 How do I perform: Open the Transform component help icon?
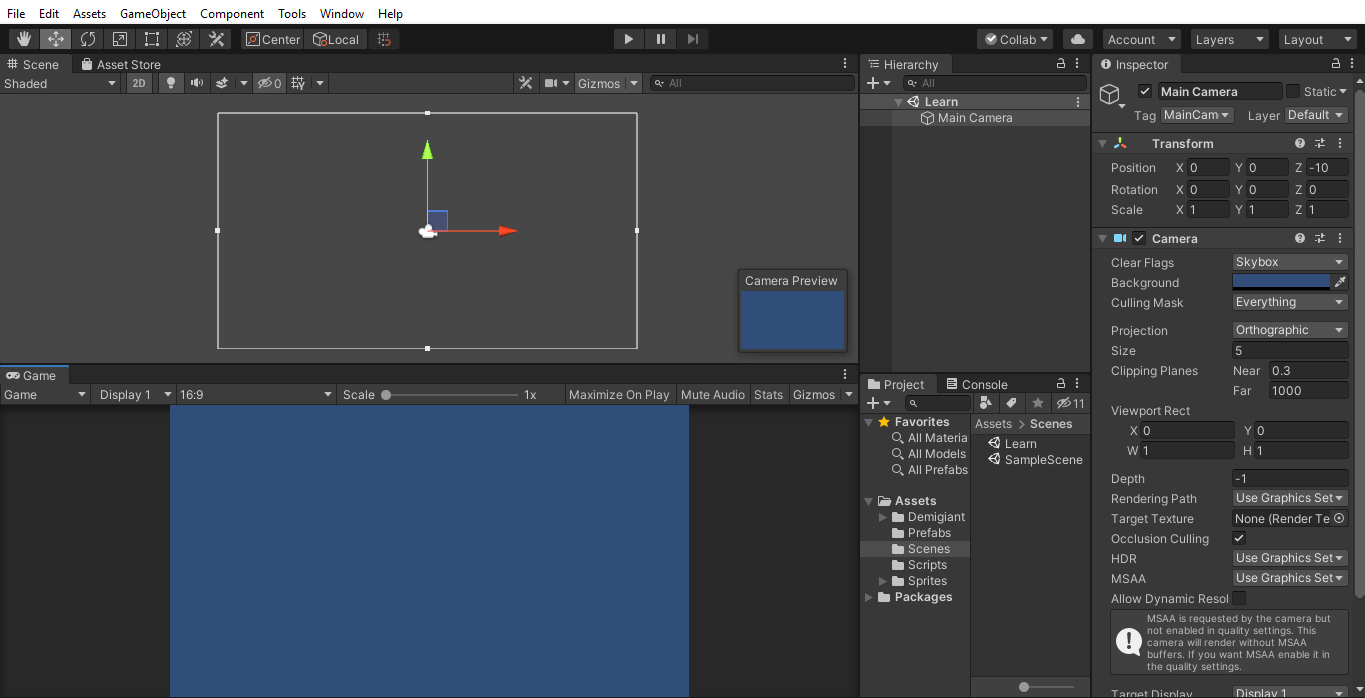point(1300,143)
